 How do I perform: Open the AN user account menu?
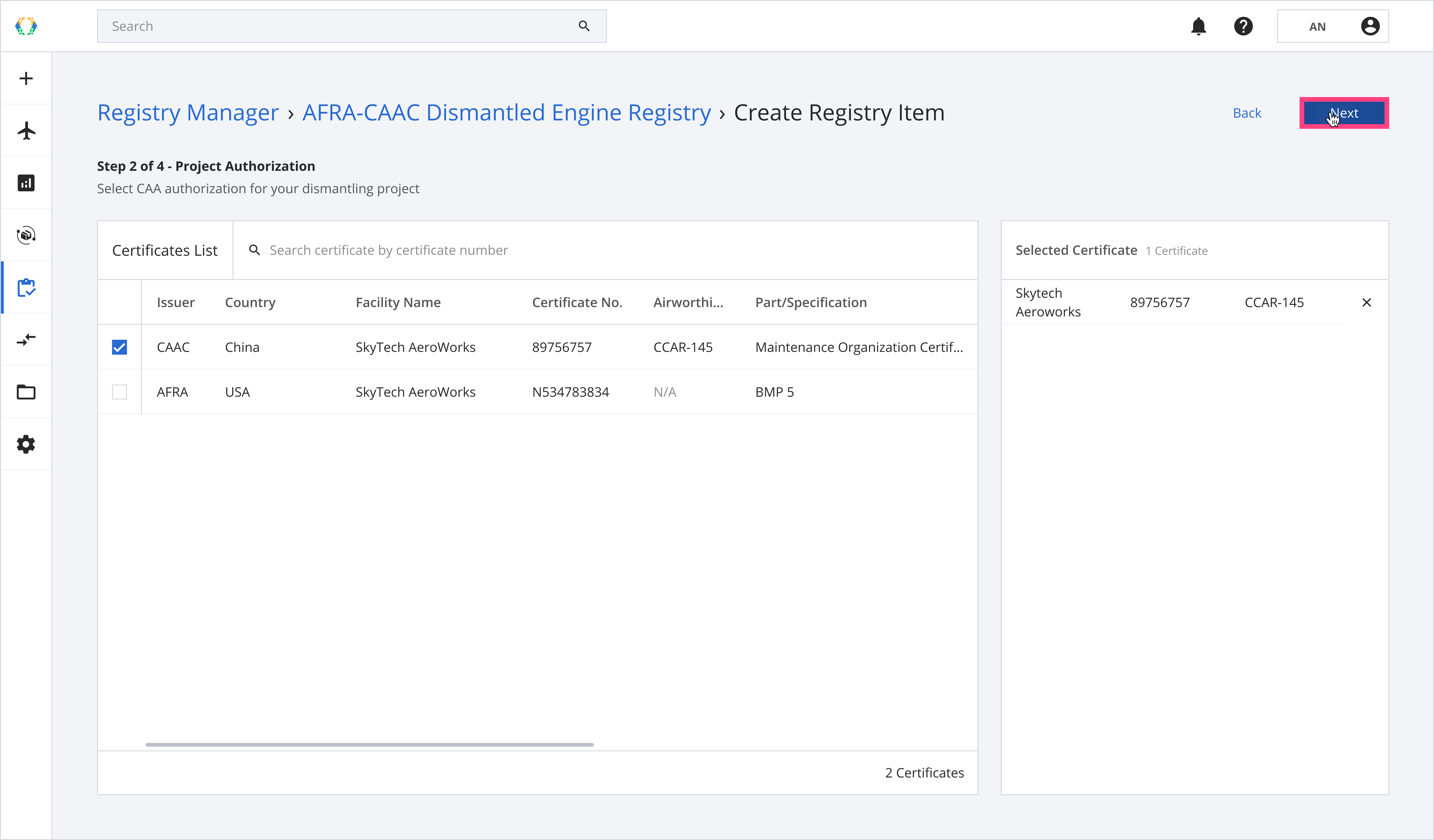pyautogui.click(x=1333, y=26)
